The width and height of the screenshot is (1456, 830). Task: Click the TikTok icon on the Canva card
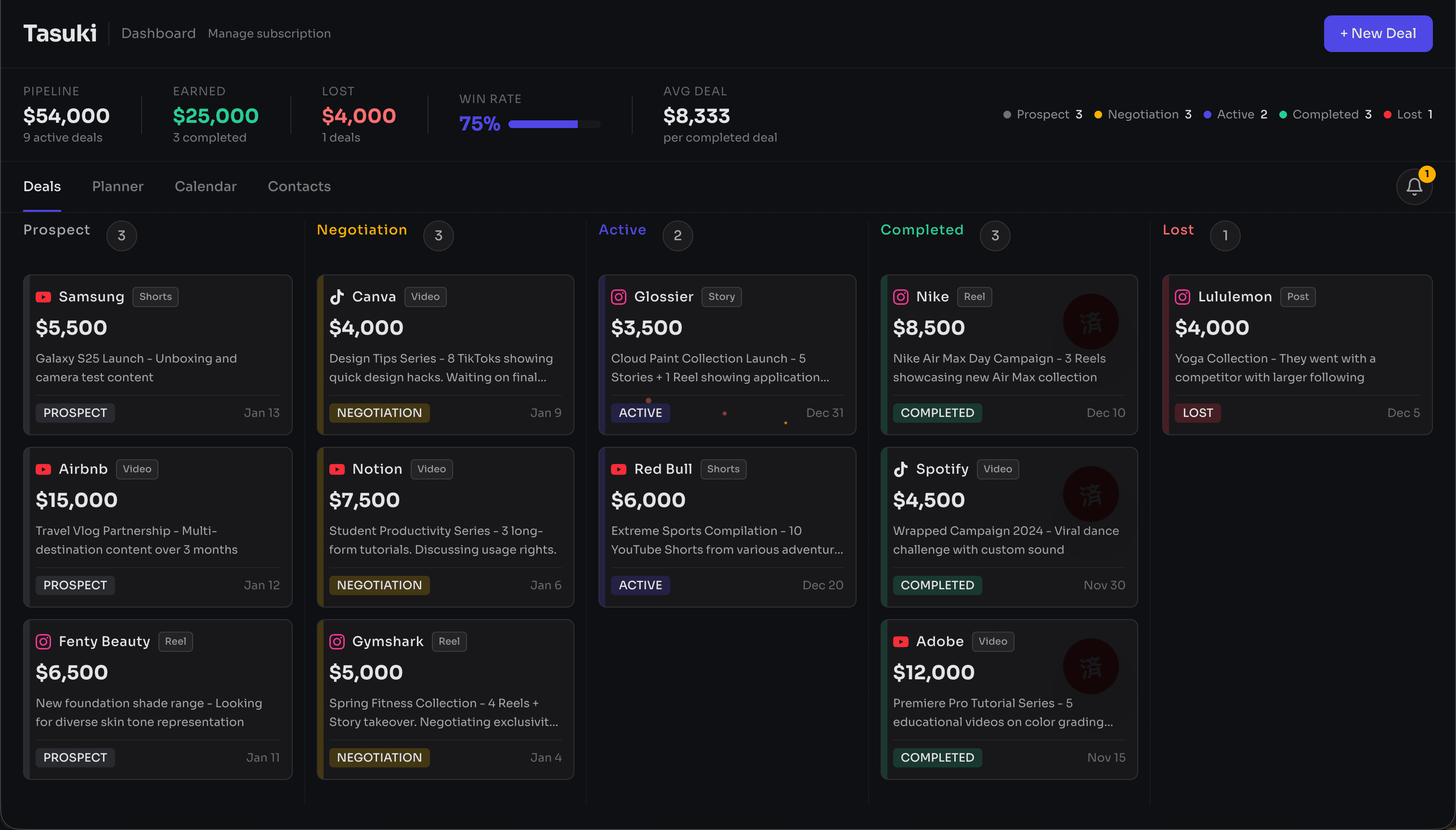pos(337,297)
